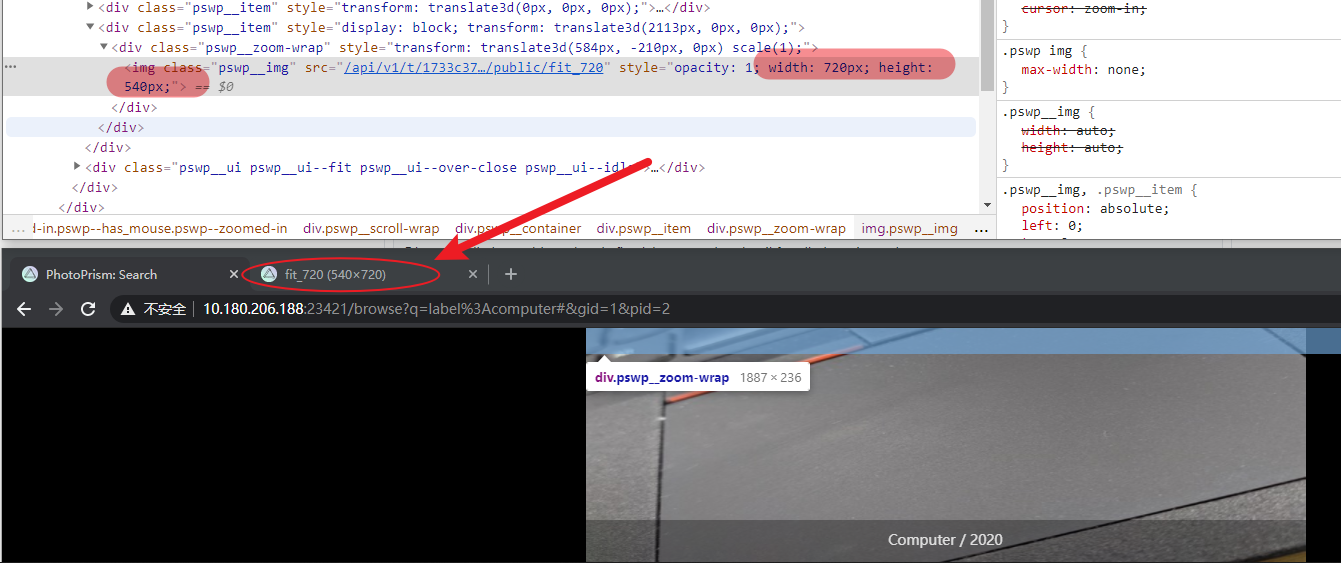Select breadcrumb img.pswp__img
This screenshot has height=563, width=1341.
point(910,229)
